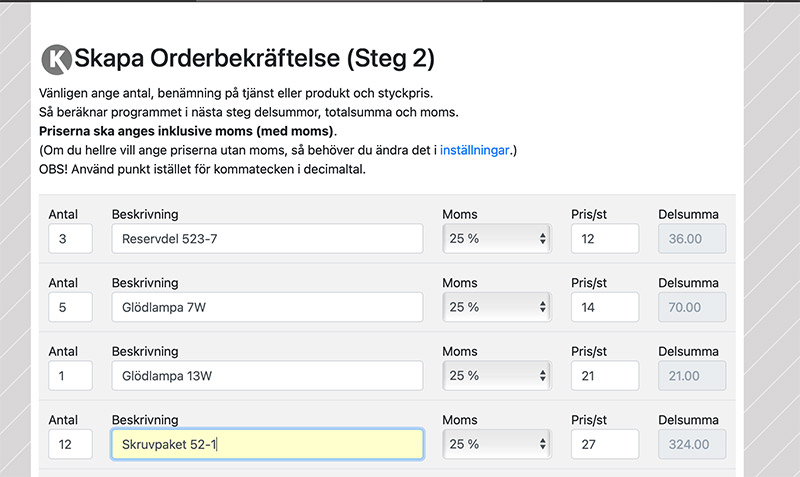Click the Antal field containing 5
The image size is (800, 477).
pos(70,307)
